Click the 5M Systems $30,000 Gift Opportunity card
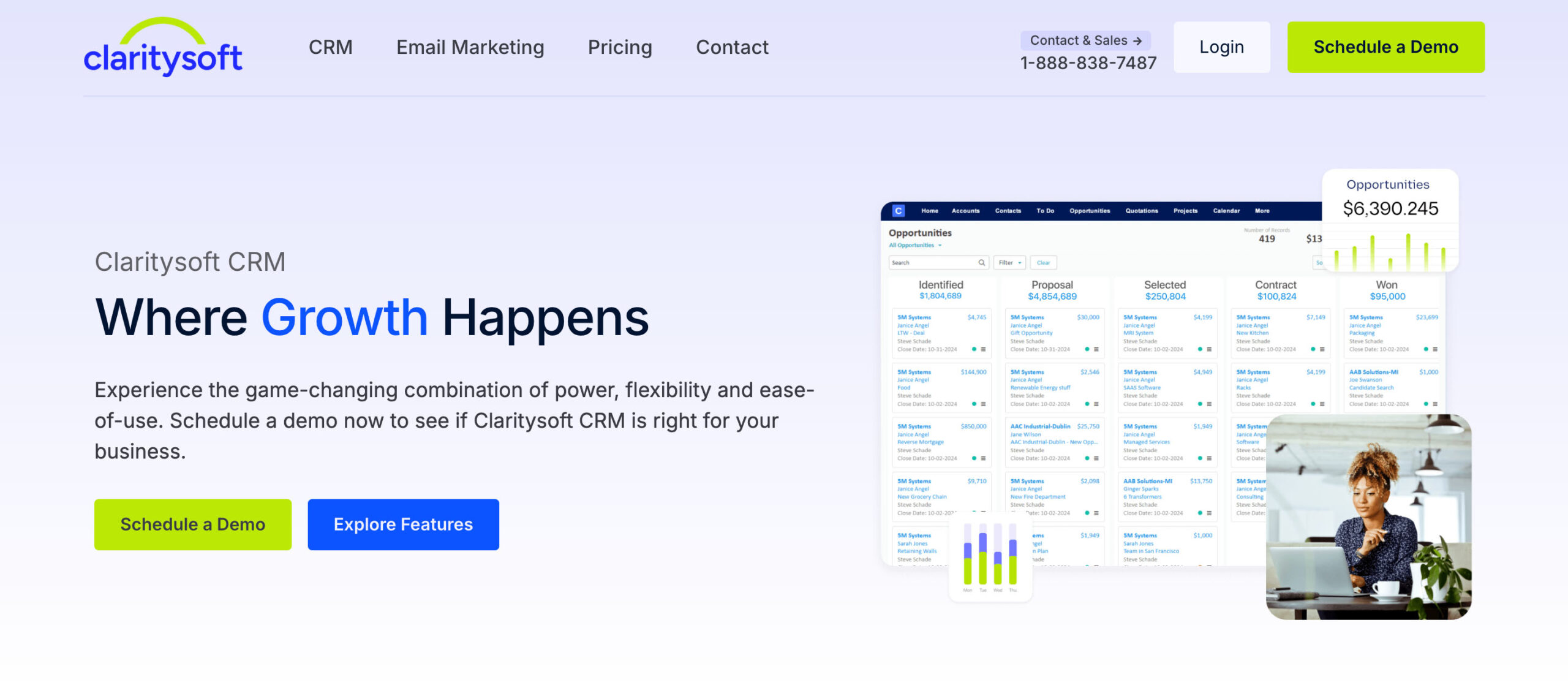The height and width of the screenshot is (696, 1568). [1055, 333]
